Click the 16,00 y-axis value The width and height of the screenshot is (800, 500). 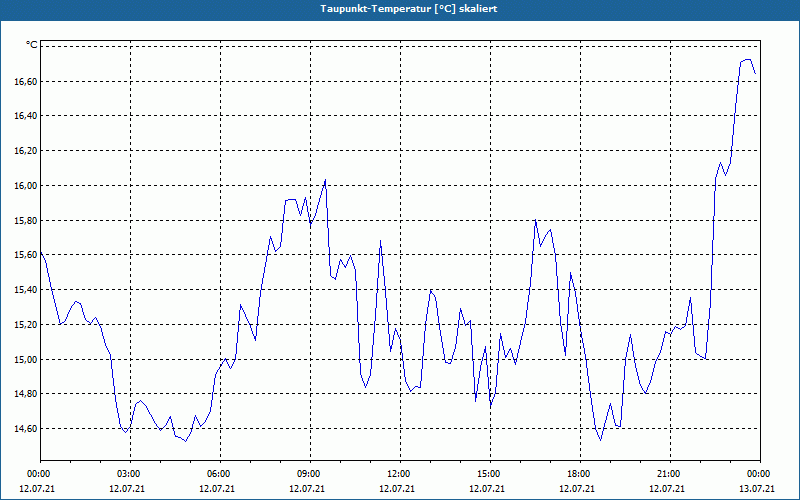click(x=26, y=186)
